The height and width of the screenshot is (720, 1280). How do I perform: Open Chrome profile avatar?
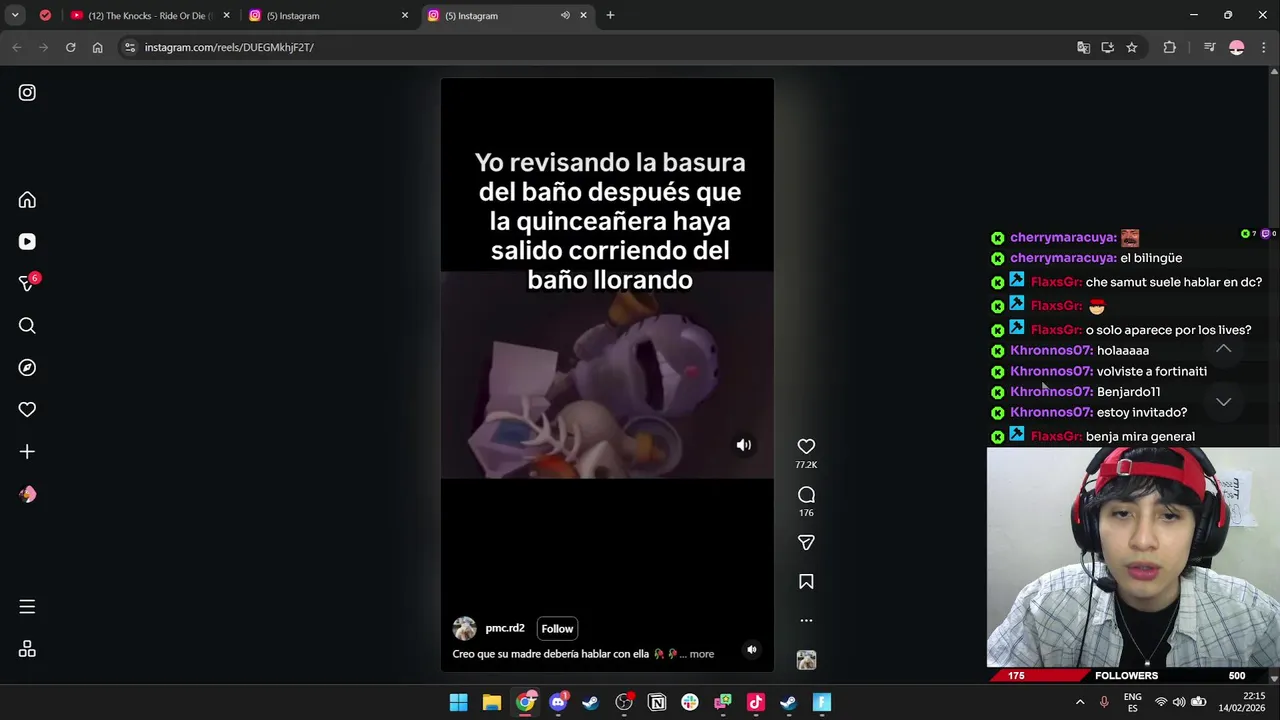click(x=1237, y=47)
